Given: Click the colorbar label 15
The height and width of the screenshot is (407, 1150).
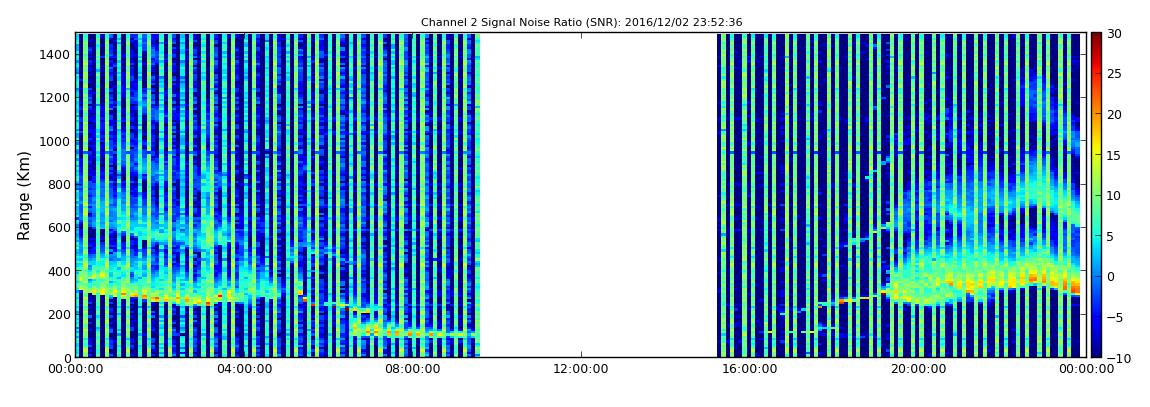Looking at the screenshot, I should click(1114, 155).
